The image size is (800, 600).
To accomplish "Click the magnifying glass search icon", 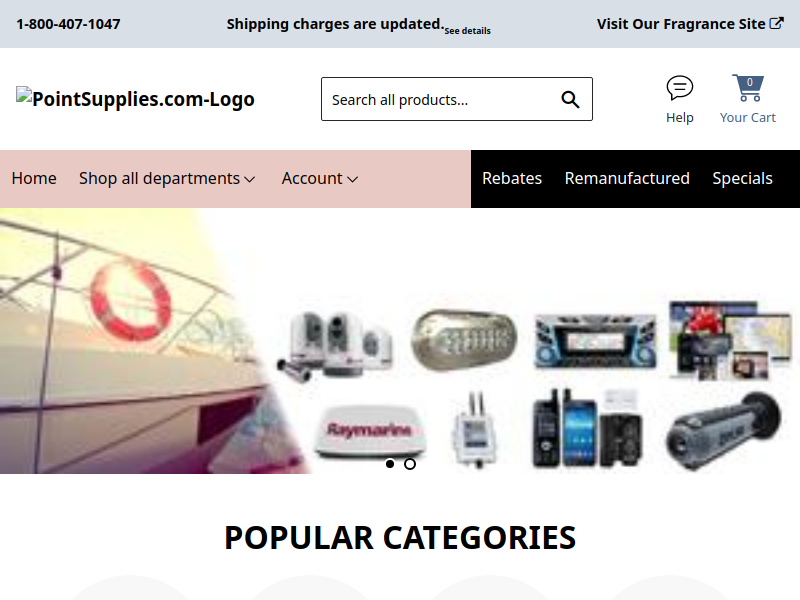I will pyautogui.click(x=570, y=99).
